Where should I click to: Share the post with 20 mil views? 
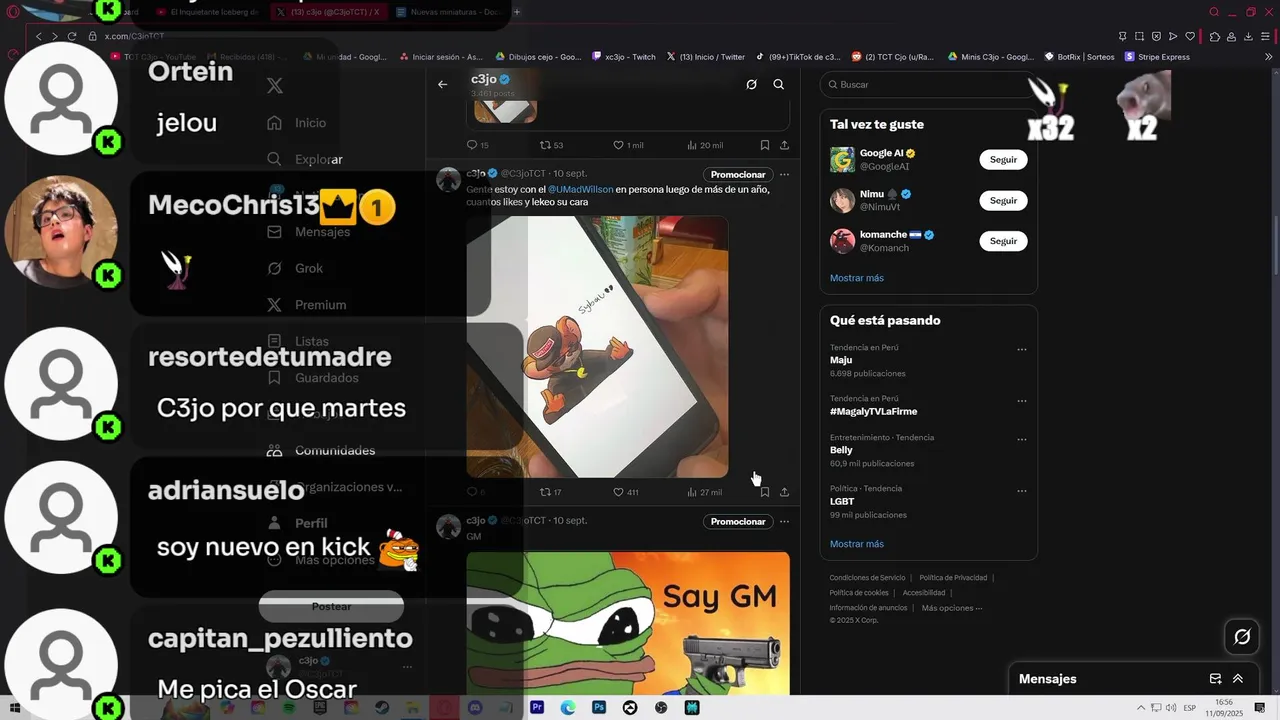(784, 145)
